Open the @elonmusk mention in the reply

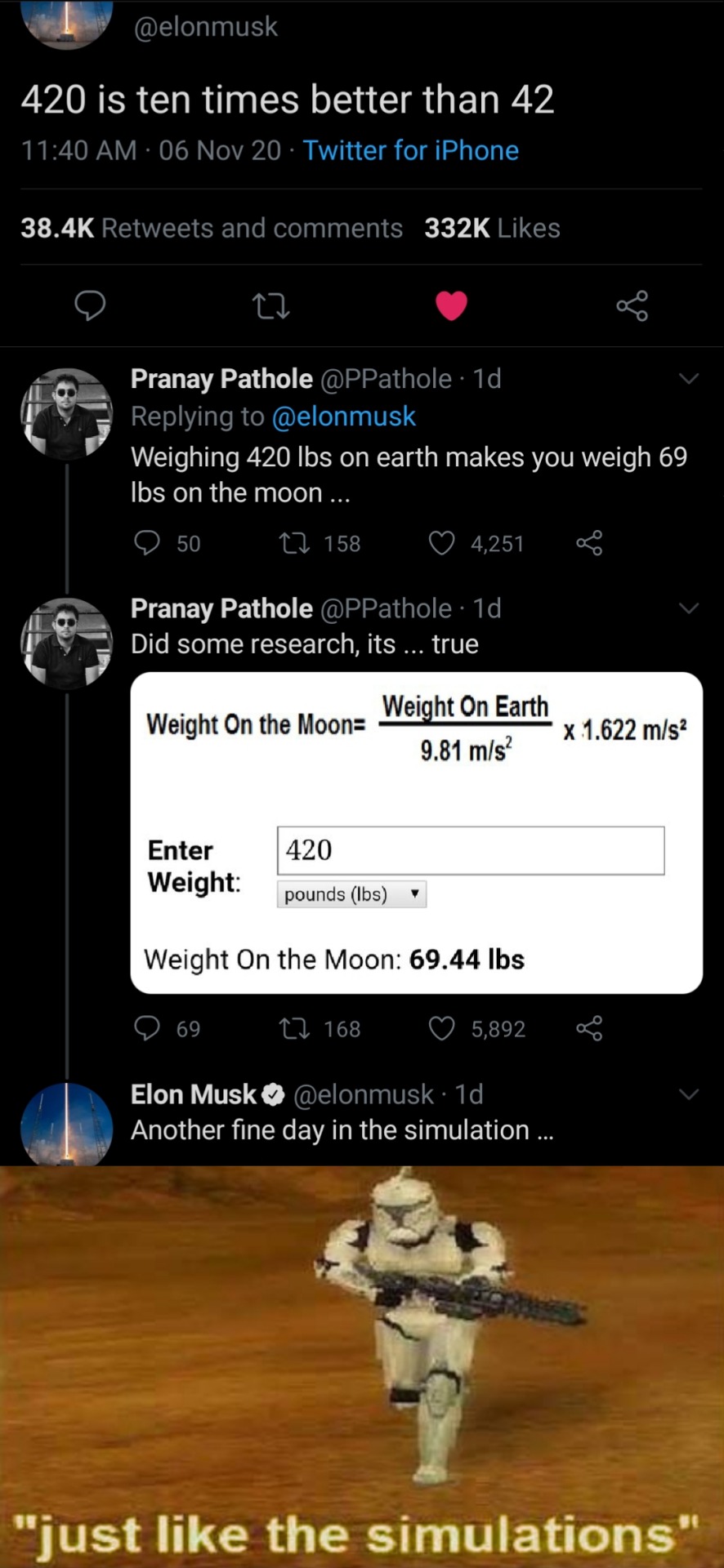343,416
